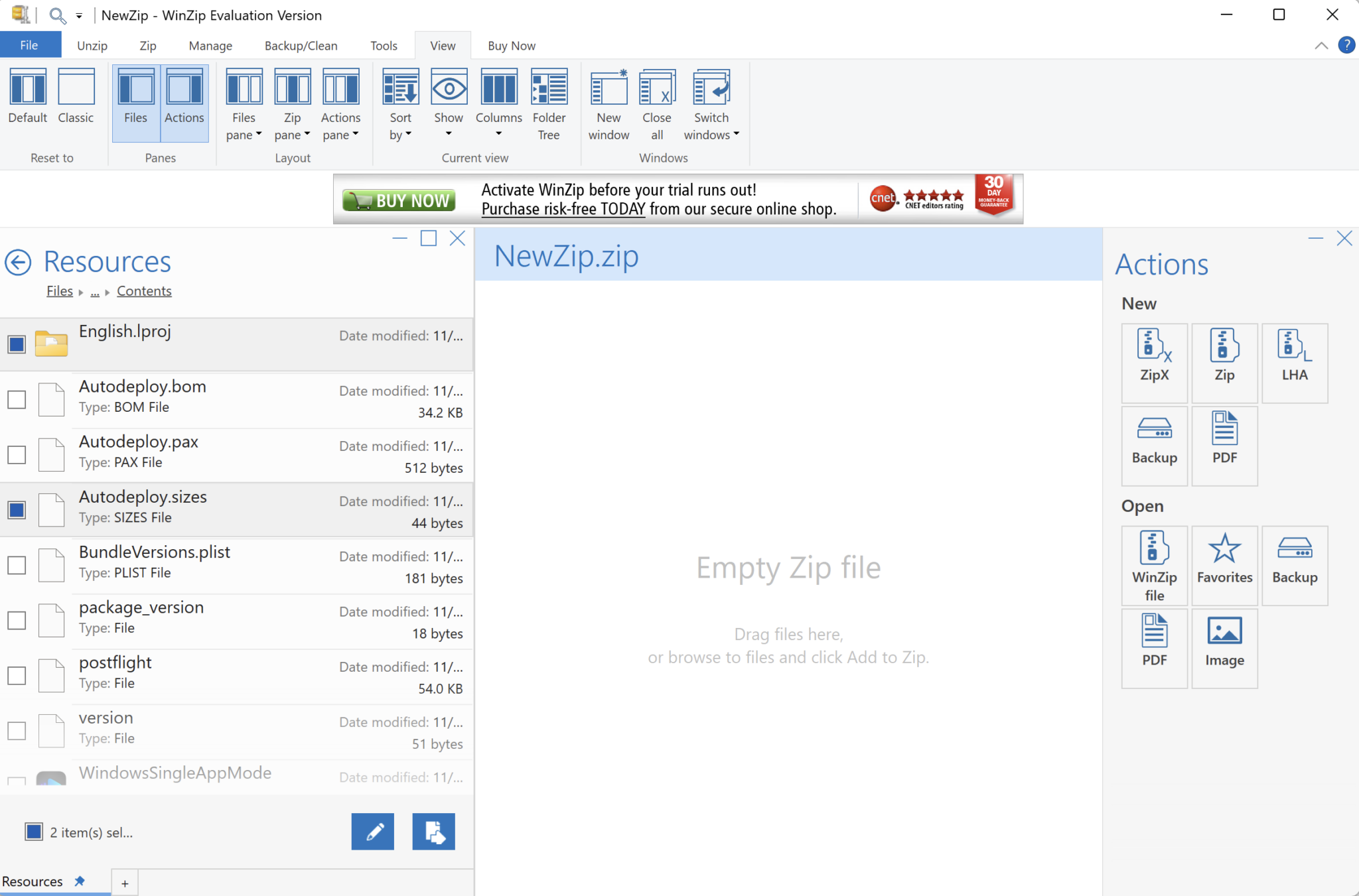
Task: Select the View ribbon tab
Action: point(440,45)
